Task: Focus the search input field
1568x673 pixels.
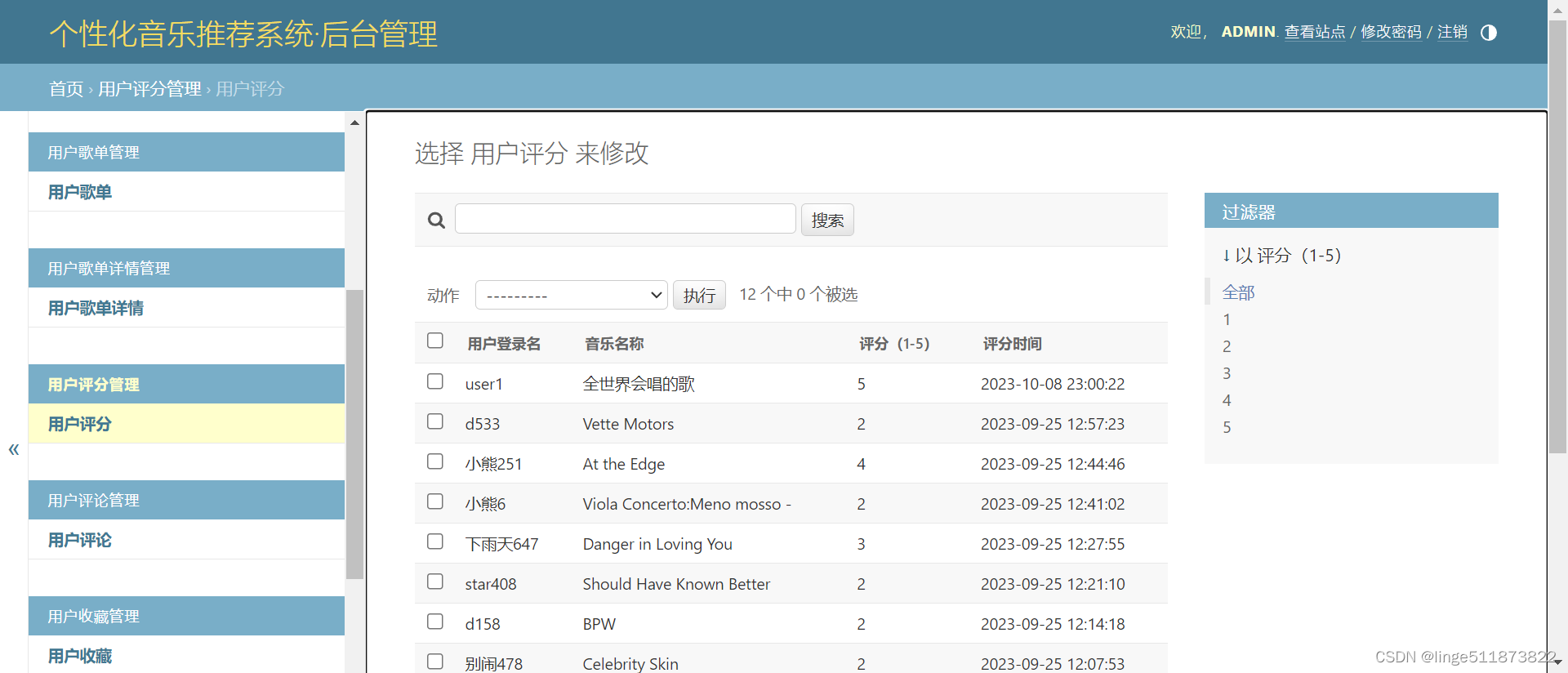Action: (626, 219)
